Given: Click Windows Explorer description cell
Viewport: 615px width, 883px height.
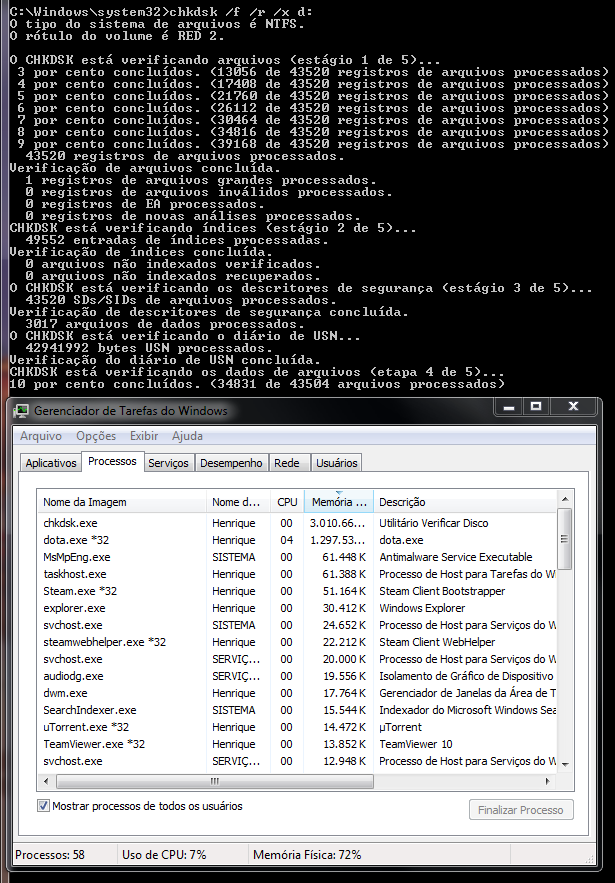Looking at the screenshot, I should [x=422, y=608].
